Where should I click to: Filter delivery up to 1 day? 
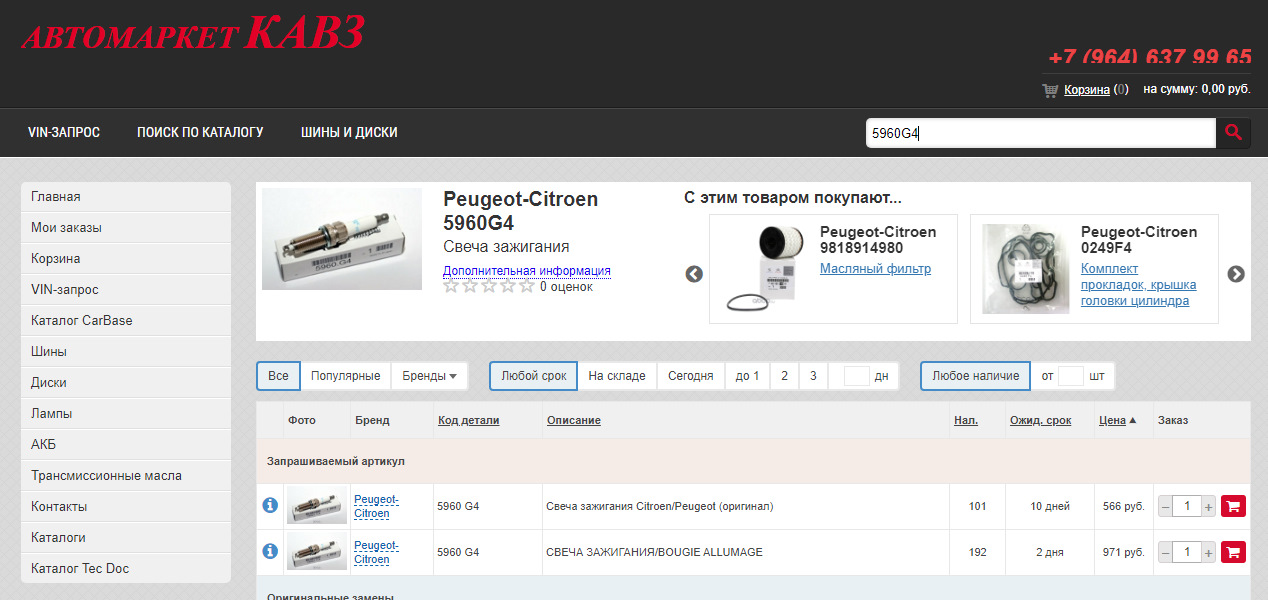click(x=747, y=376)
